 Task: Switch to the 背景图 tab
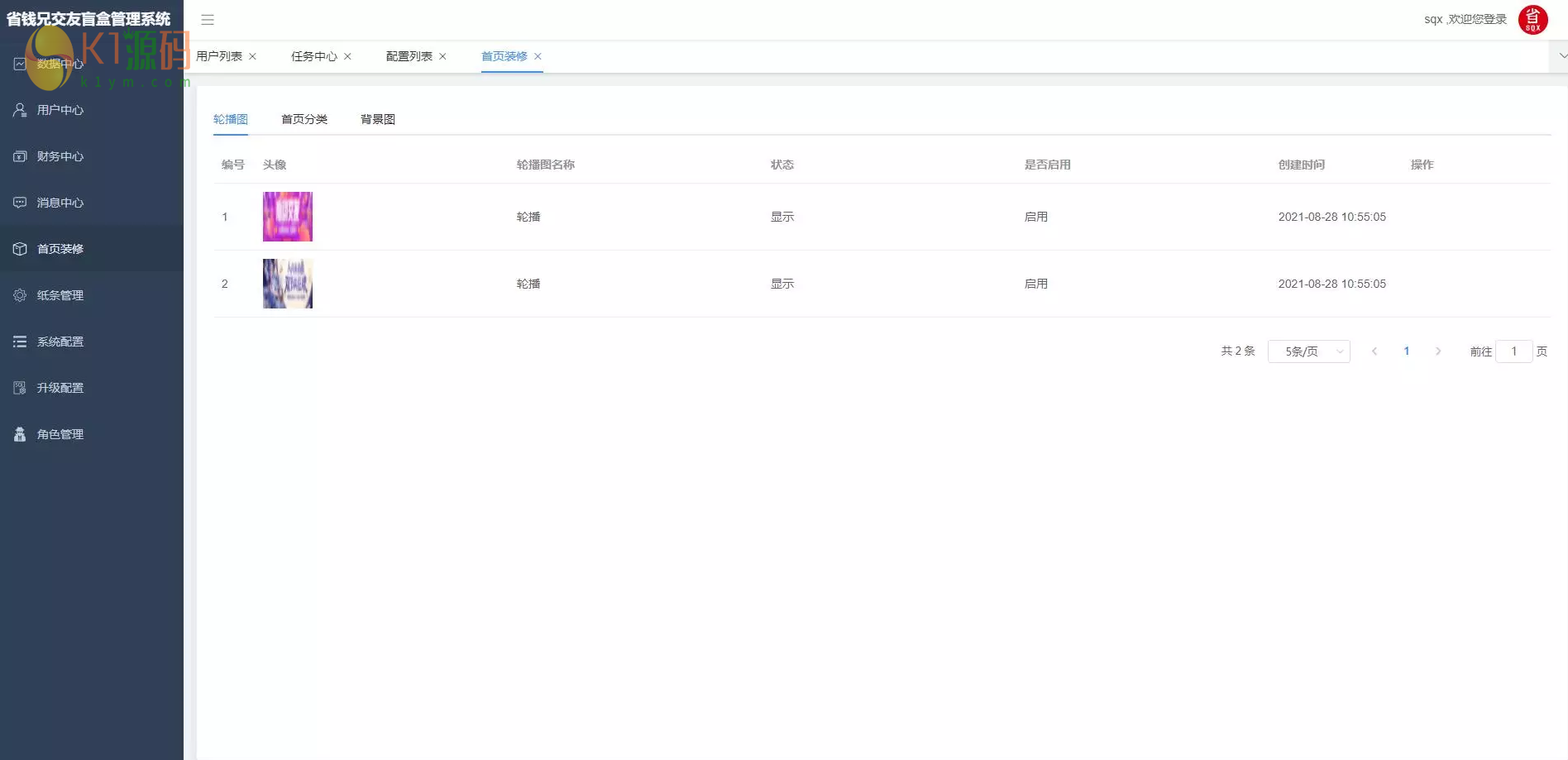coord(378,119)
